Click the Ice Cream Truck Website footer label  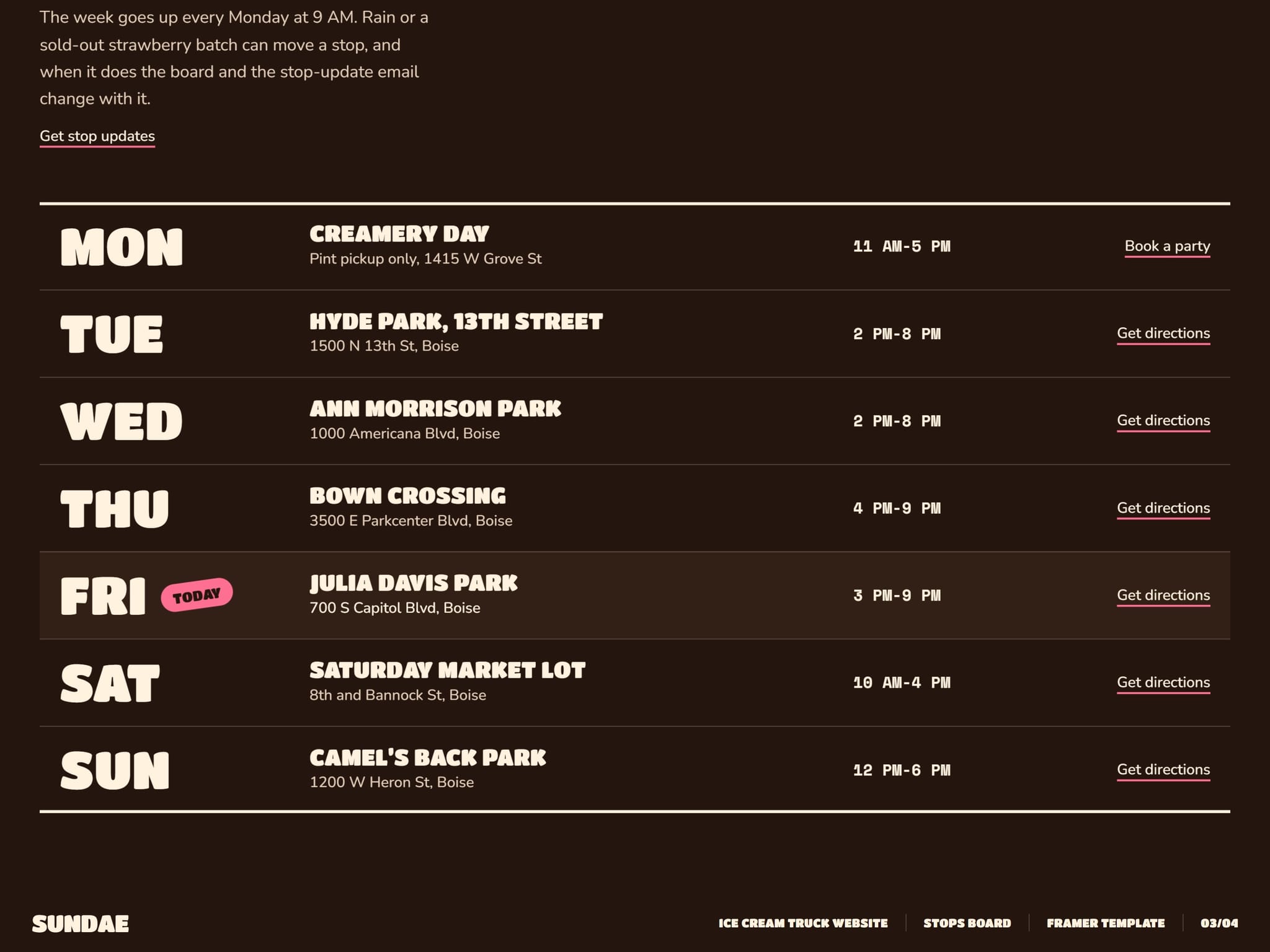coord(803,923)
